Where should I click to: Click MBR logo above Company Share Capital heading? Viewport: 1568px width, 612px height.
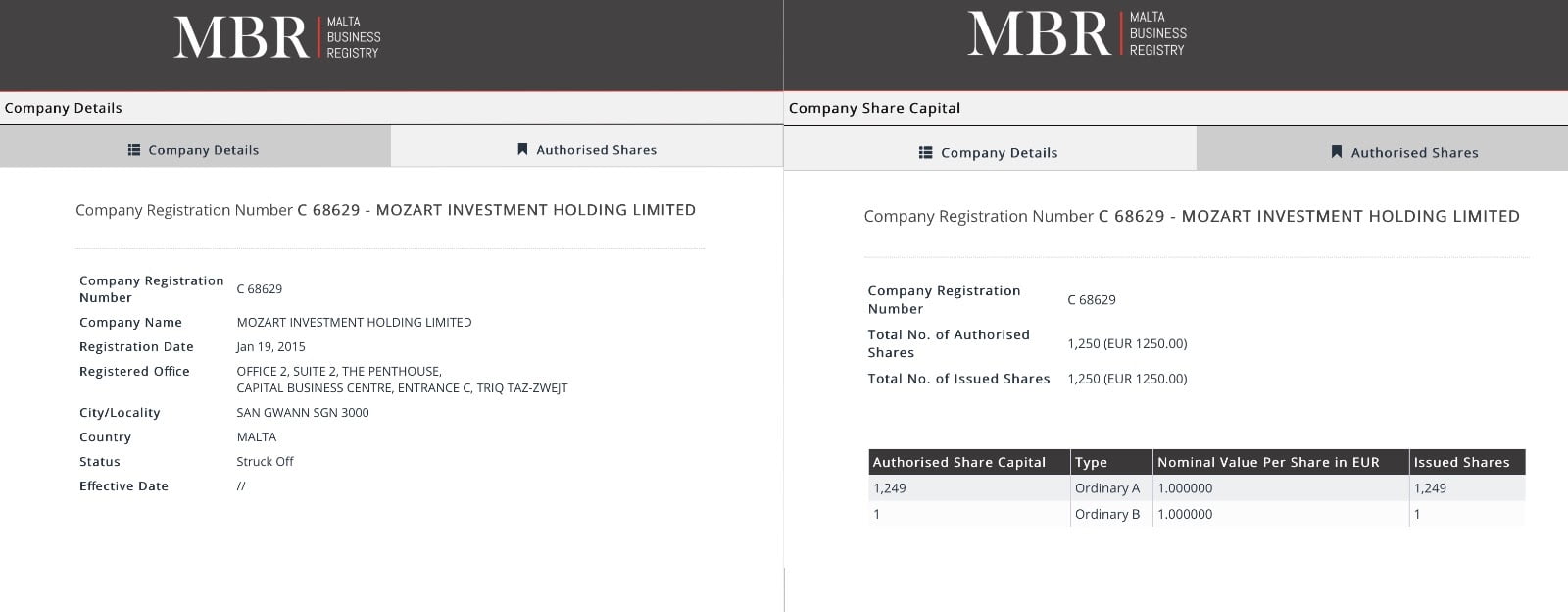[x=1076, y=33]
